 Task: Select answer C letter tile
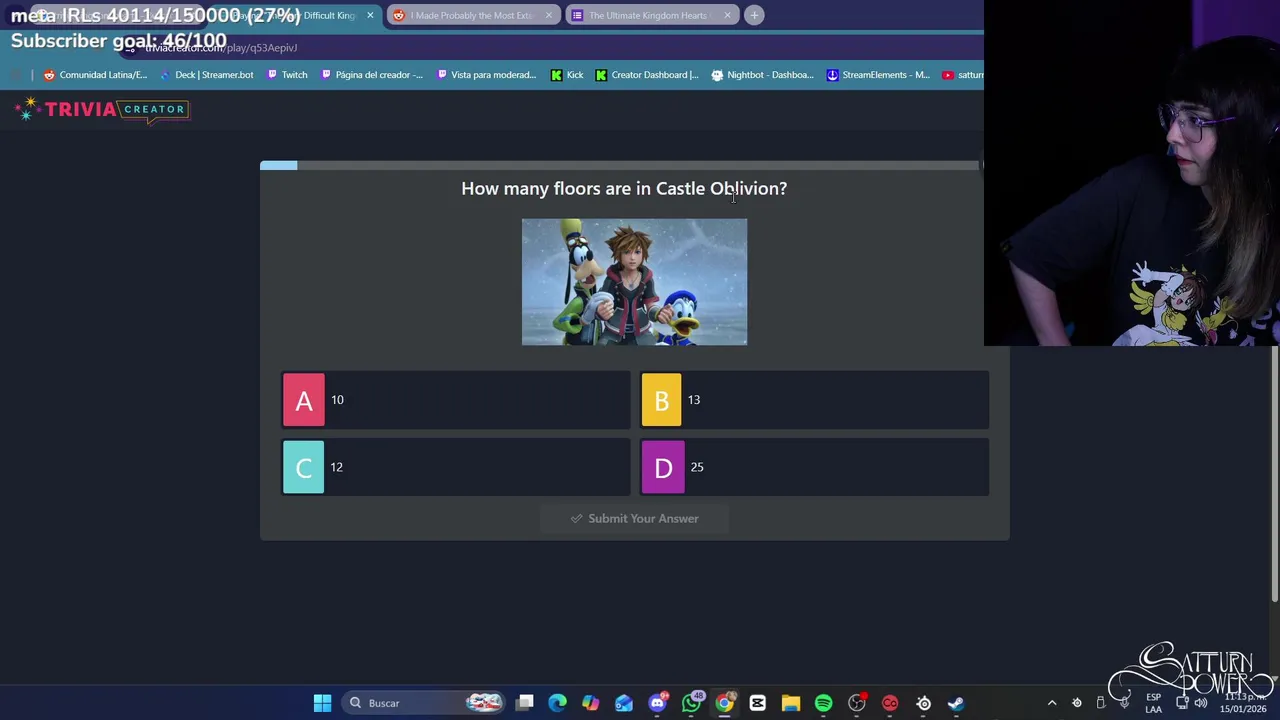pyautogui.click(x=304, y=467)
